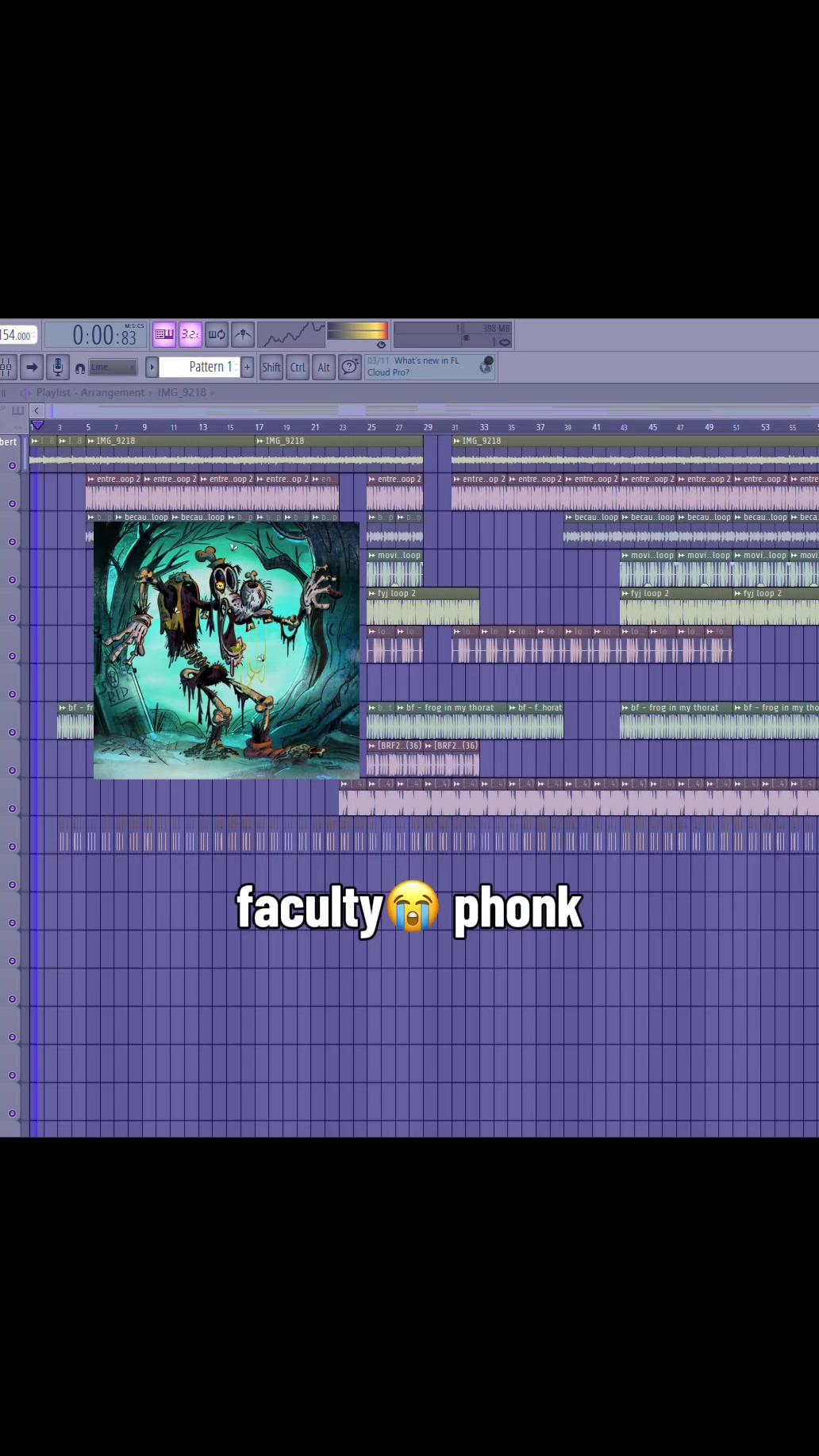This screenshot has width=819, height=1456.
Task: Mute the [BRF2..(36) track
Action: point(12,770)
